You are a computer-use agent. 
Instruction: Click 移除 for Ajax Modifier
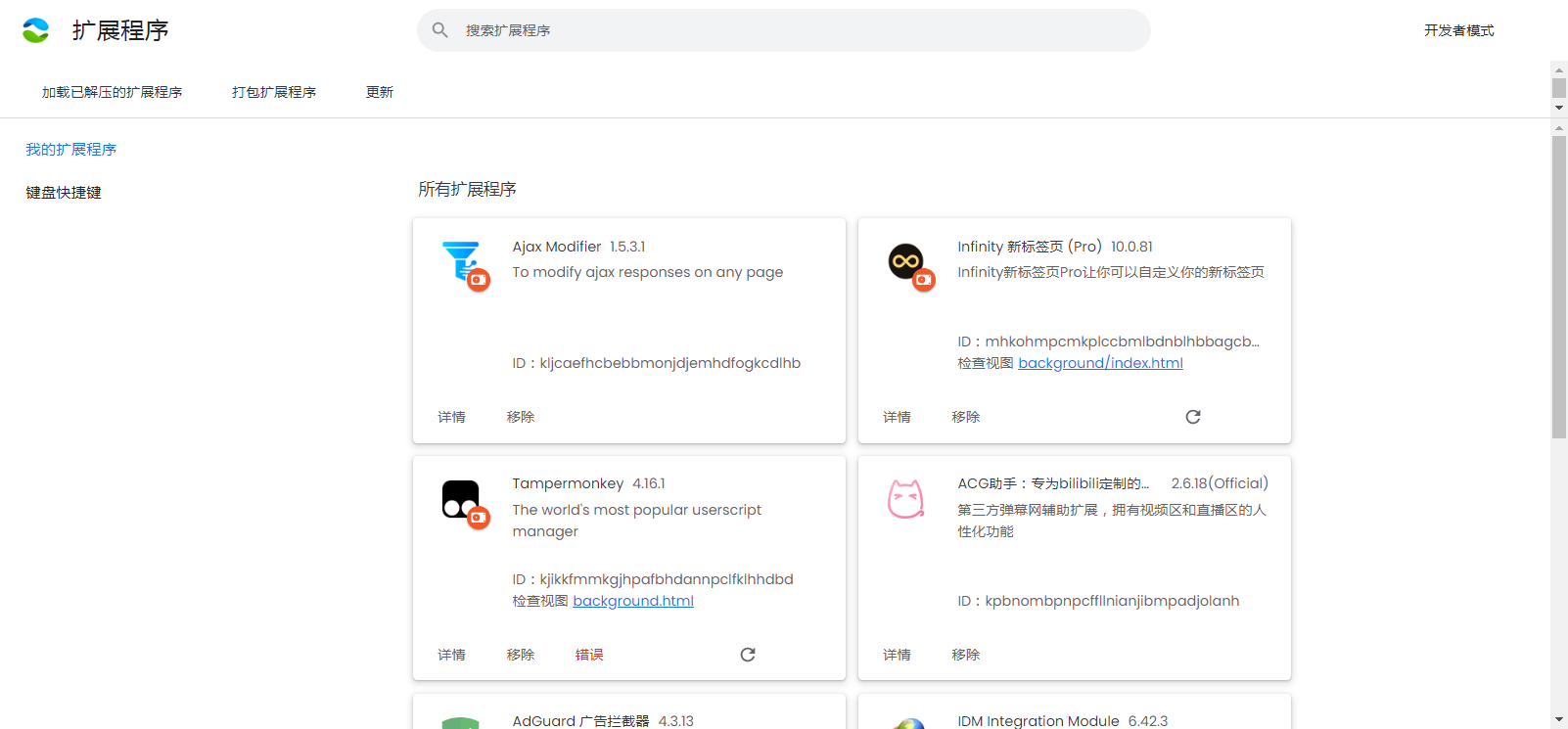[521, 417]
